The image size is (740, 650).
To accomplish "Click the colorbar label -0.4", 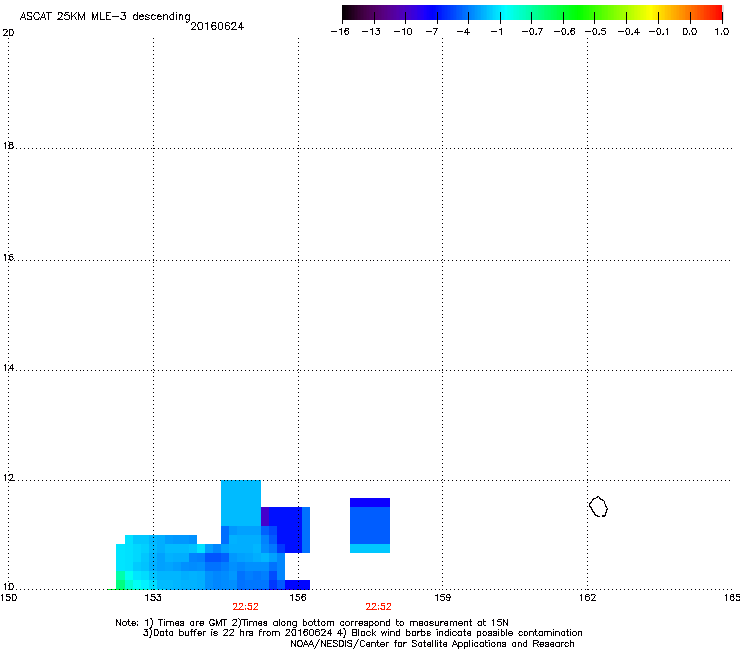I will [x=629, y=32].
